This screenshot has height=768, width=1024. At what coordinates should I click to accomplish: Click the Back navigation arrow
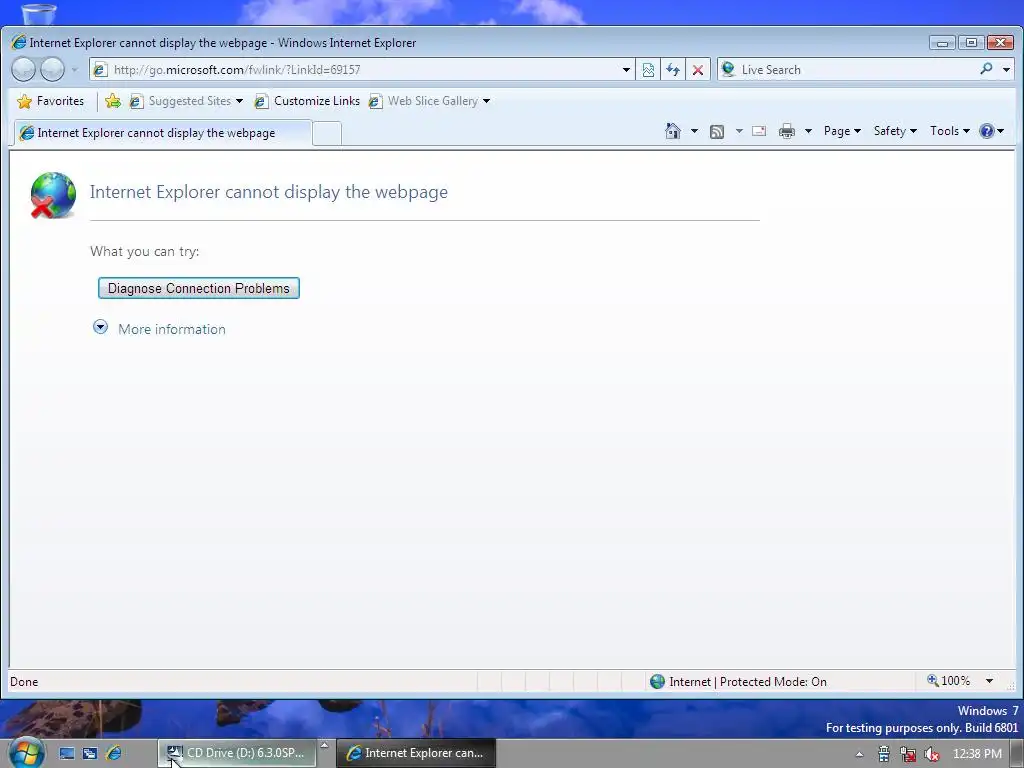[24, 69]
